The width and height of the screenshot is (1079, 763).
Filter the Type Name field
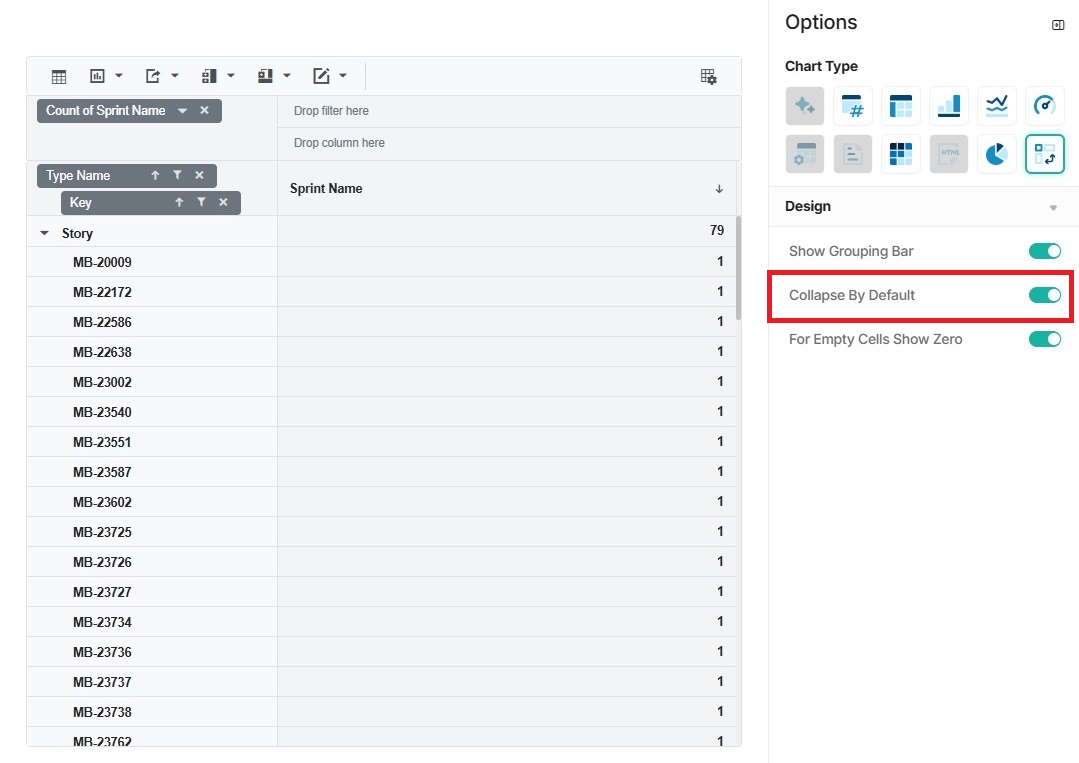[x=177, y=176]
